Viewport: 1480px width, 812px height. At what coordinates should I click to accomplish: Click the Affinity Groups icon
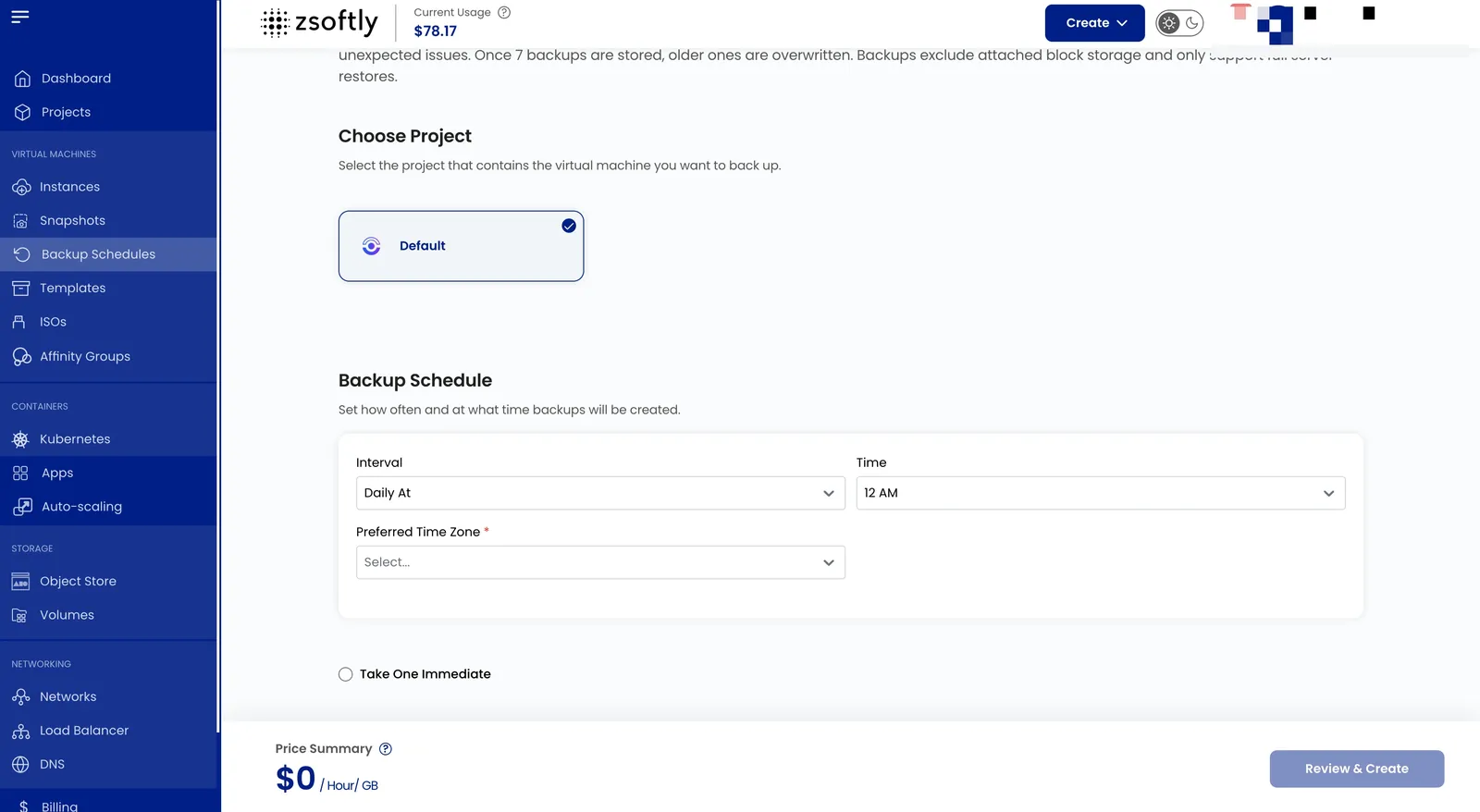[x=21, y=356]
